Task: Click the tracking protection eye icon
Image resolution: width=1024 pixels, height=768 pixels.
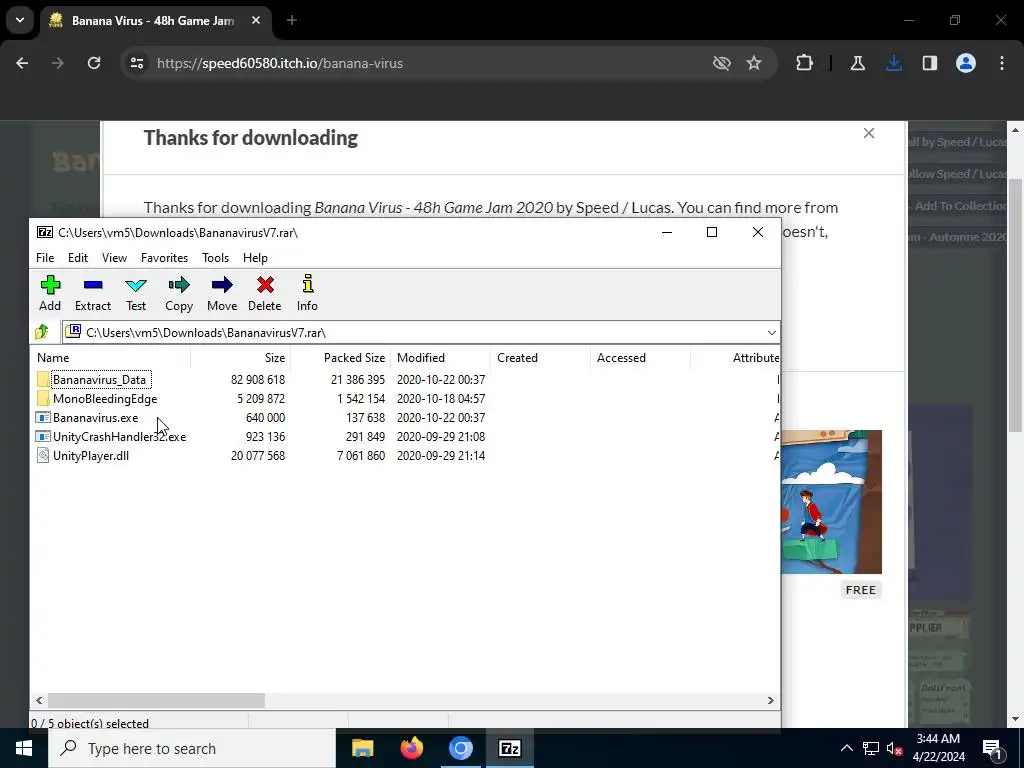Action: 722,63
